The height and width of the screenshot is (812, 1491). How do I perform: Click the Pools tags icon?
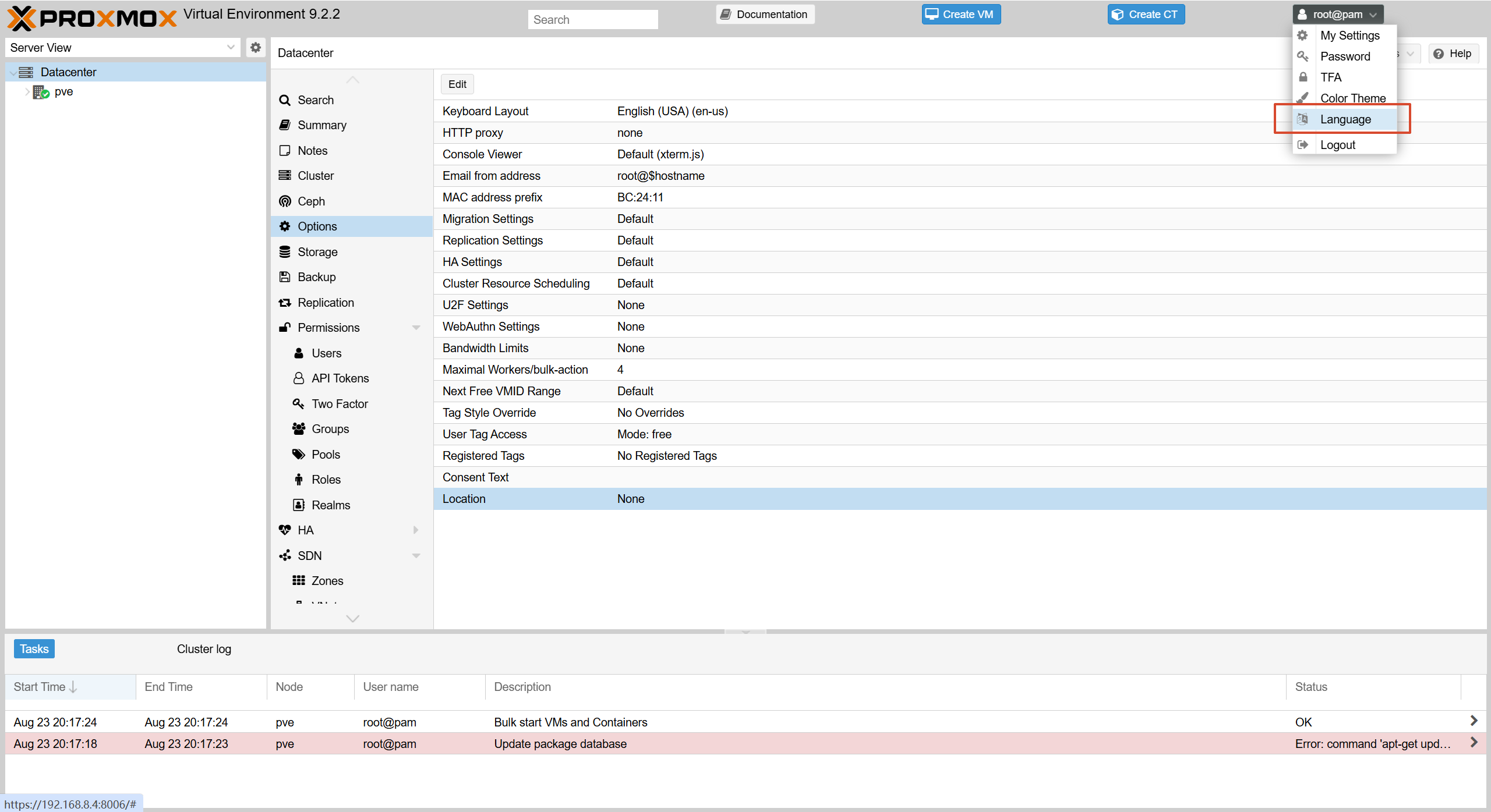299,455
